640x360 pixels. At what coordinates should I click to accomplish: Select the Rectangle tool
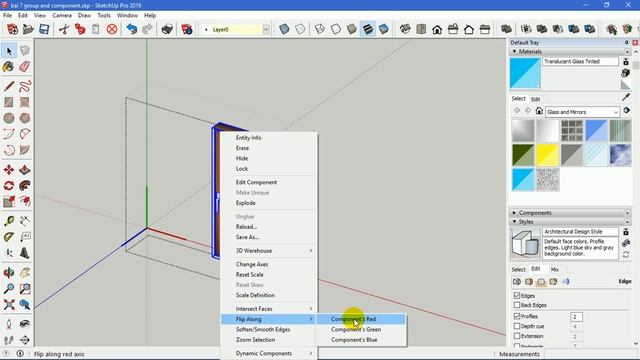9,102
